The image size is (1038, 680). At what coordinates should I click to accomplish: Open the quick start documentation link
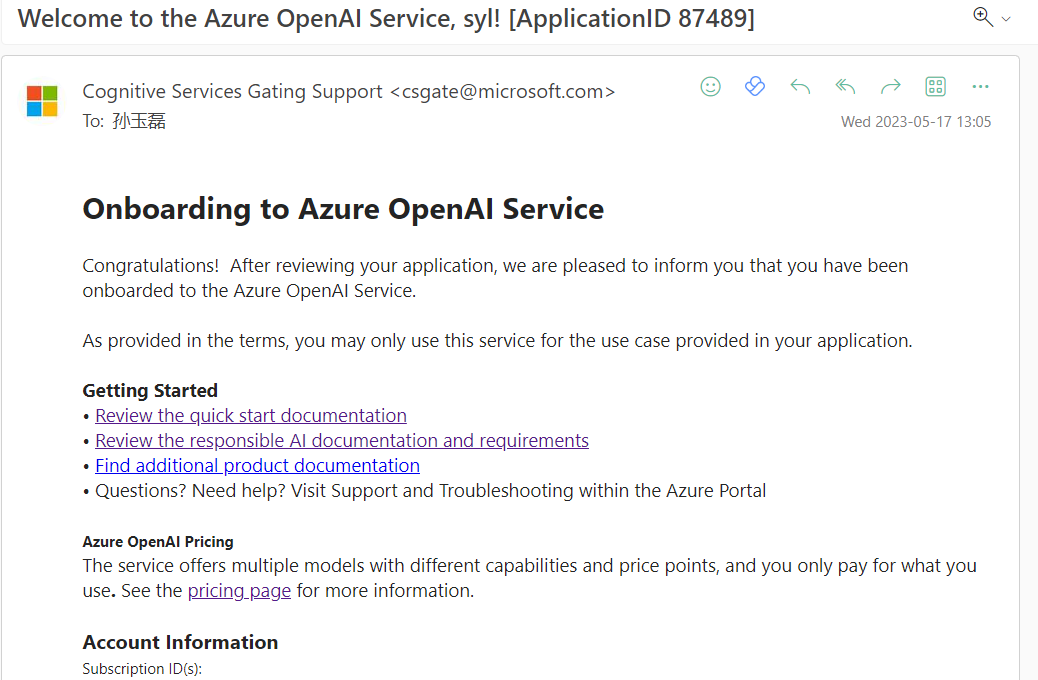(x=251, y=415)
